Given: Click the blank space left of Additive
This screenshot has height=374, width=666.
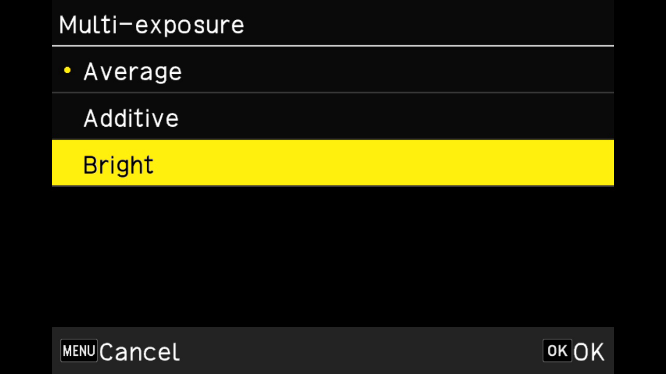Looking at the screenshot, I should pos(67,117).
